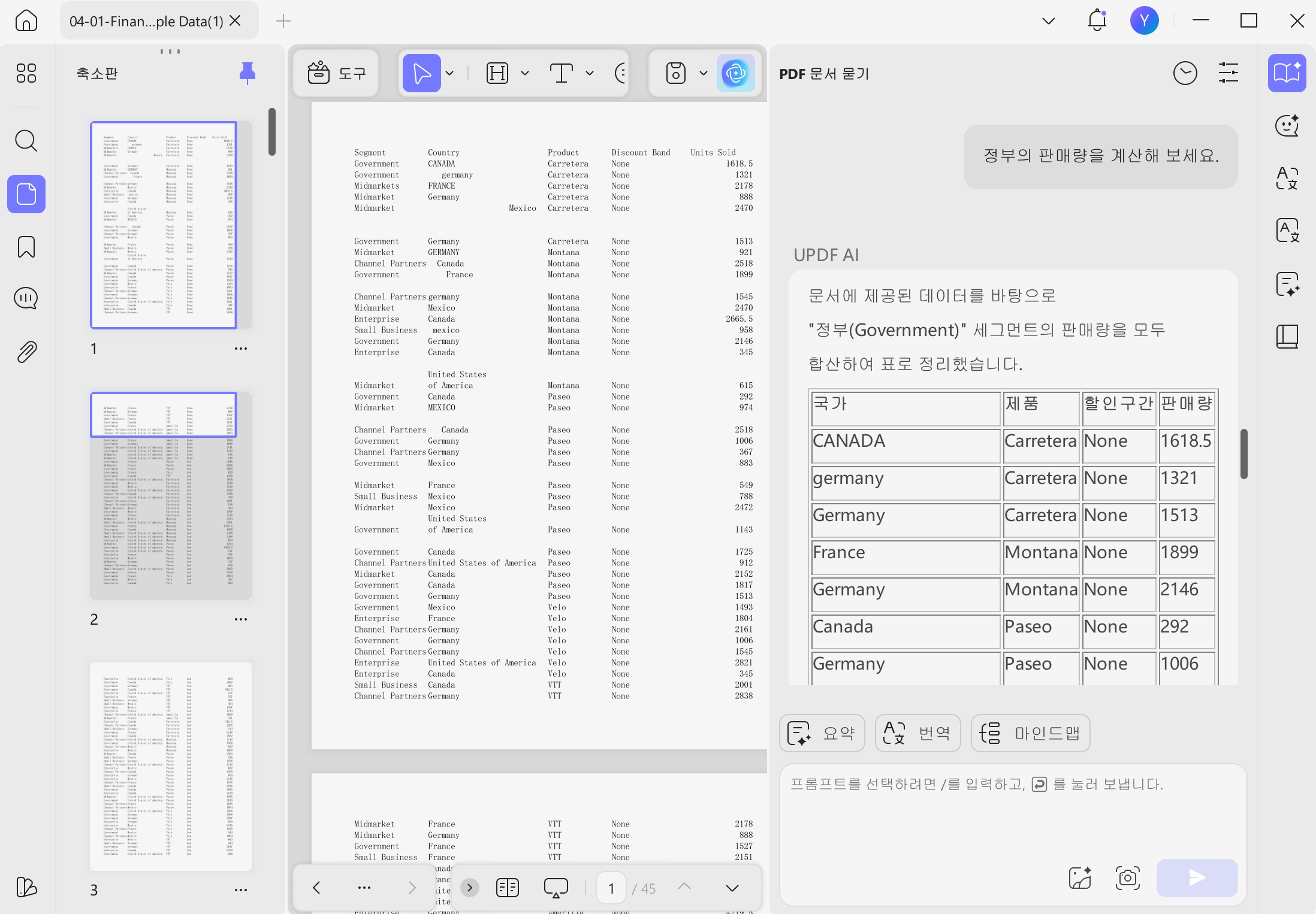Go to previous page arrow

(x=316, y=888)
